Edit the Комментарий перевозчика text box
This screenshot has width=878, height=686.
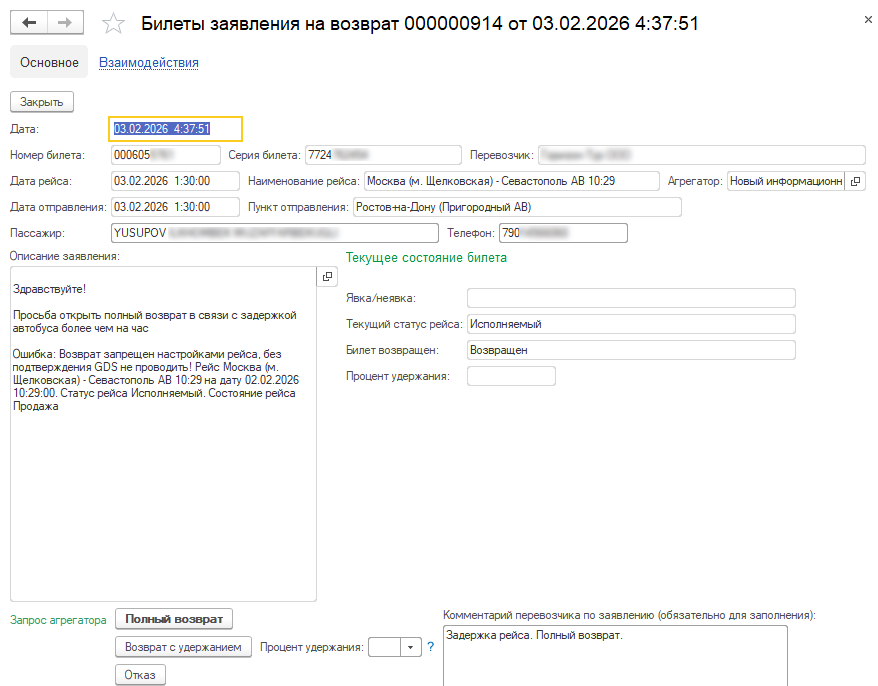coord(614,655)
